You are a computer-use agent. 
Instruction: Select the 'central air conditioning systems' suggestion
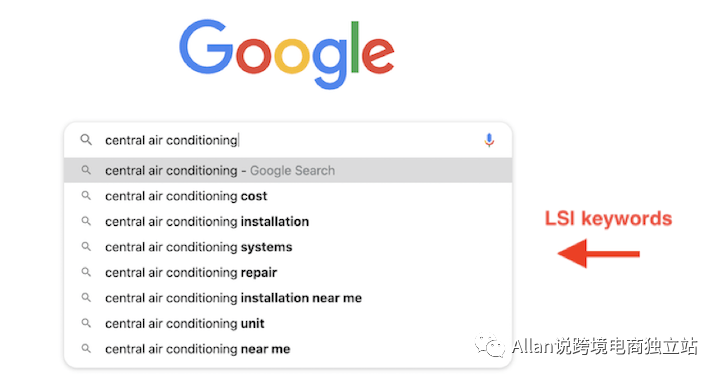[x=288, y=247]
